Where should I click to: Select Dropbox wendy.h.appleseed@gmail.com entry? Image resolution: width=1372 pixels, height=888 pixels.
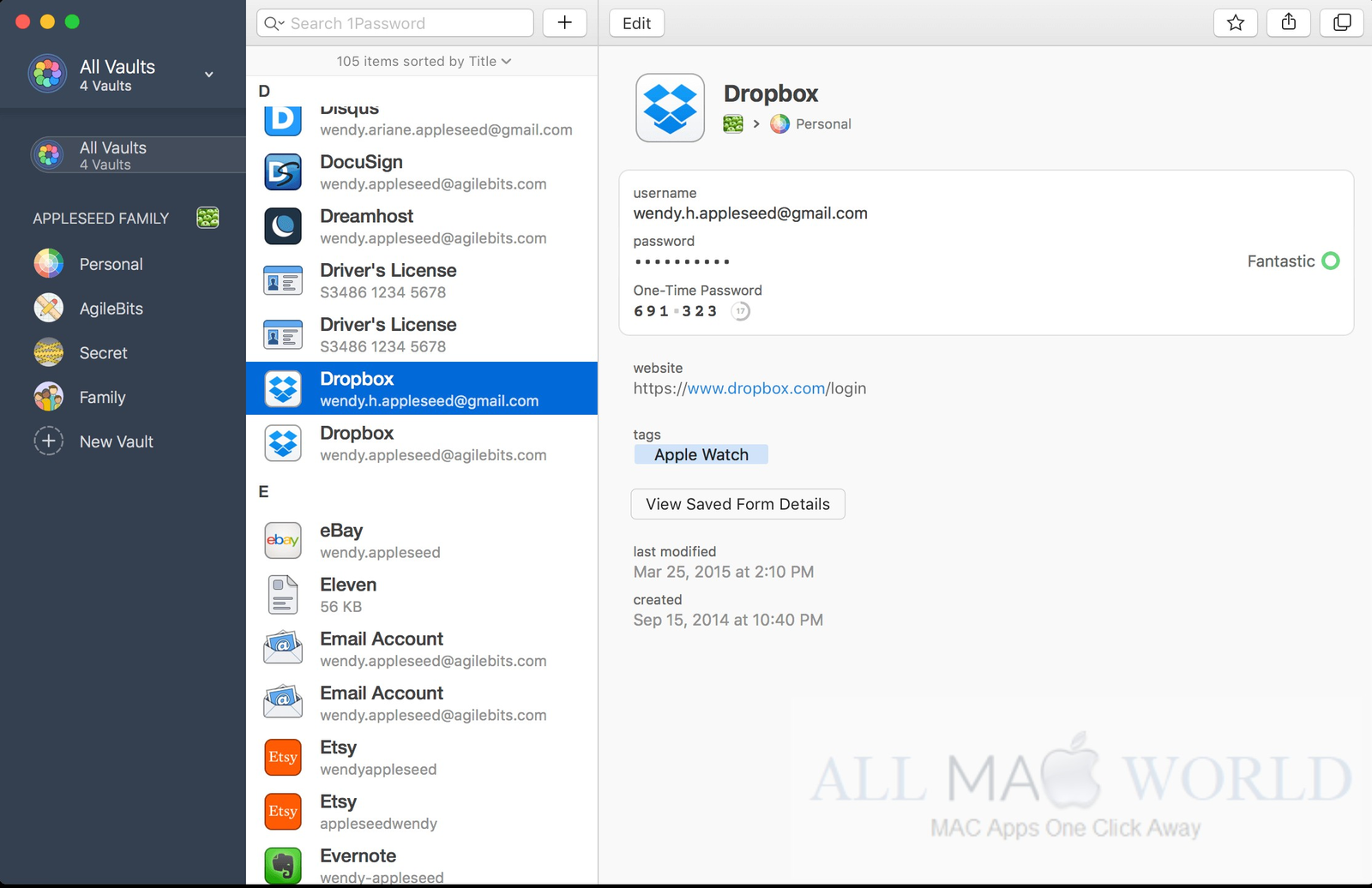422,388
